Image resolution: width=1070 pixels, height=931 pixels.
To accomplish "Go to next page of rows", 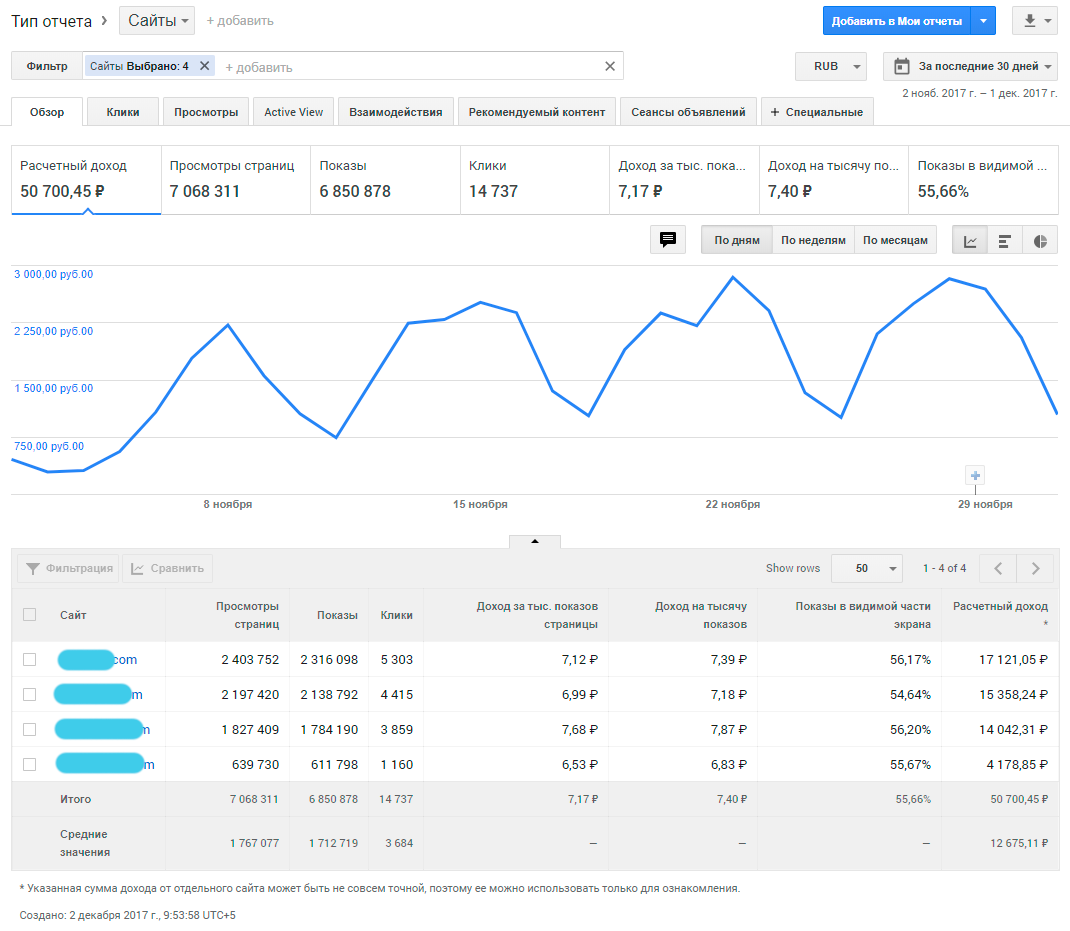I will click(1035, 568).
